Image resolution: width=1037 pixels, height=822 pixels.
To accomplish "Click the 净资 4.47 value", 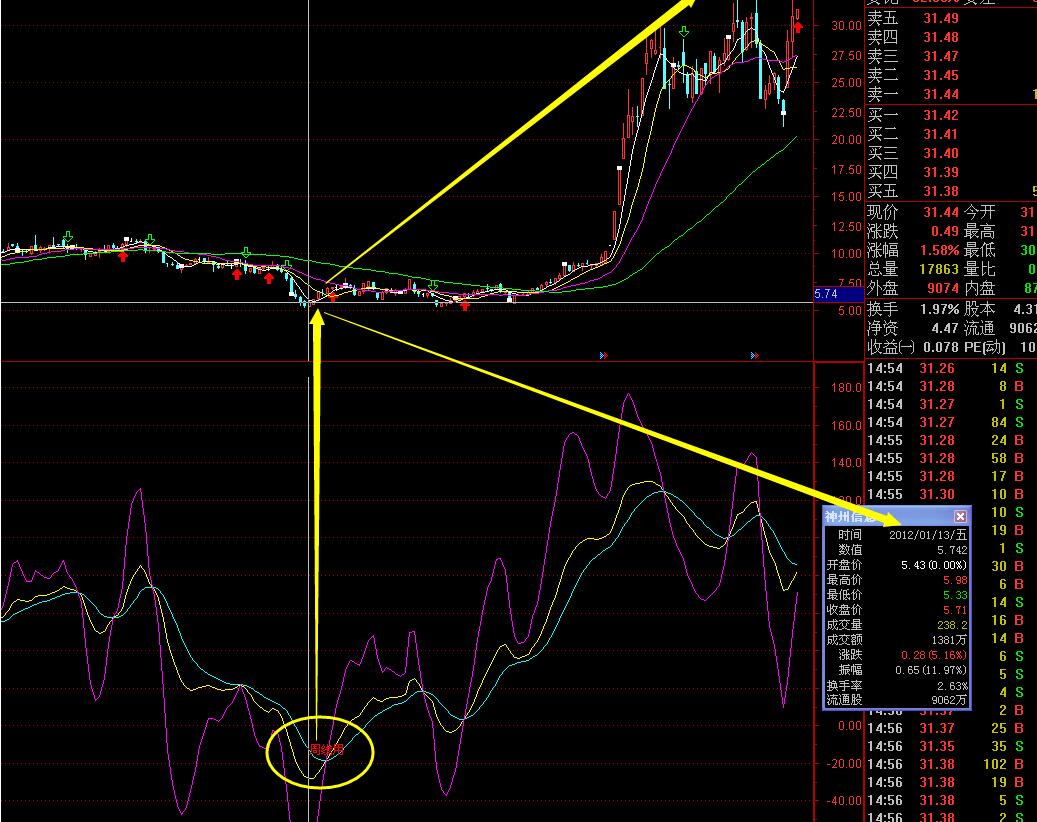I will click(944, 329).
